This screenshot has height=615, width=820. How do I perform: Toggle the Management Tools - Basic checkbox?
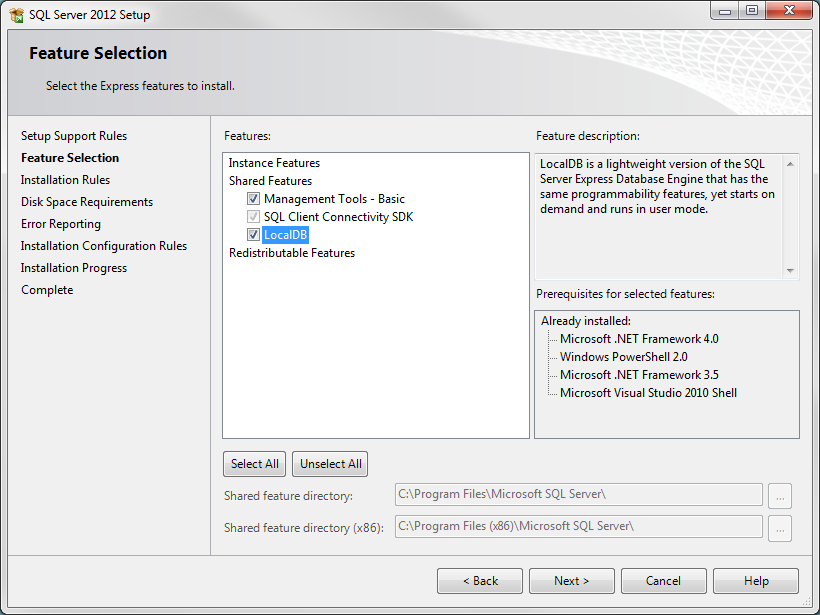pos(253,199)
